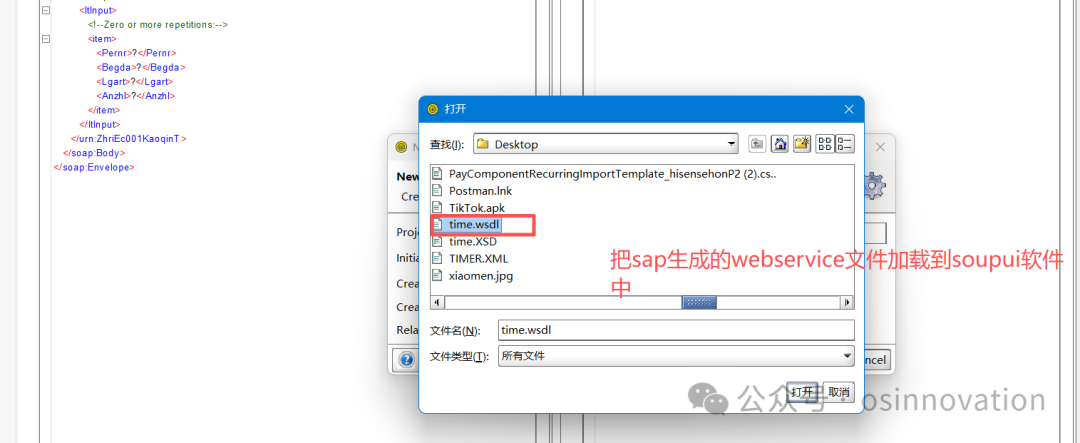The image size is (1080, 443).
Task: Click xiaomen.jpg file icon
Action: click(437, 276)
